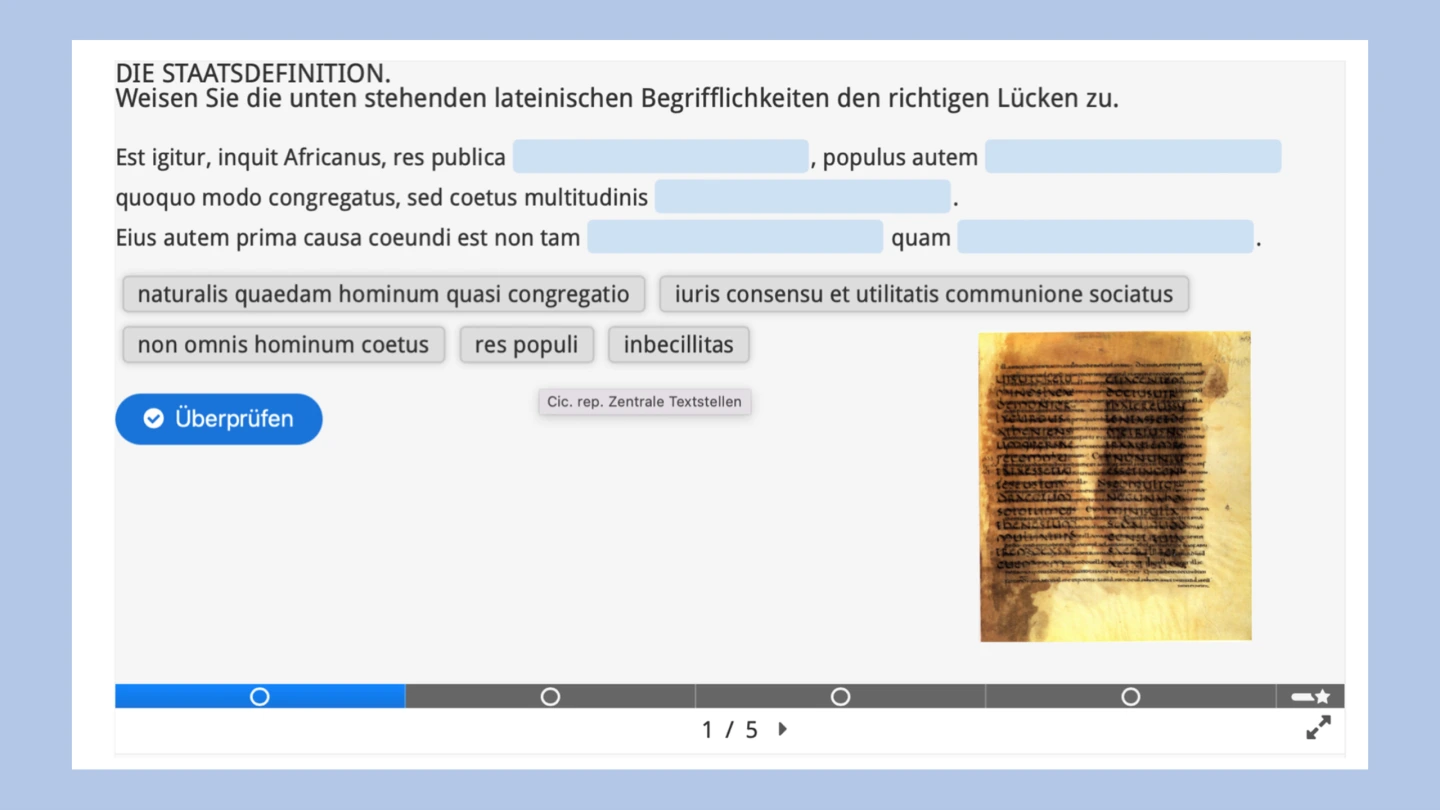The height and width of the screenshot is (810, 1440).
Task: Select the 'non omnis hominum coetus' chip
Action: click(x=283, y=345)
